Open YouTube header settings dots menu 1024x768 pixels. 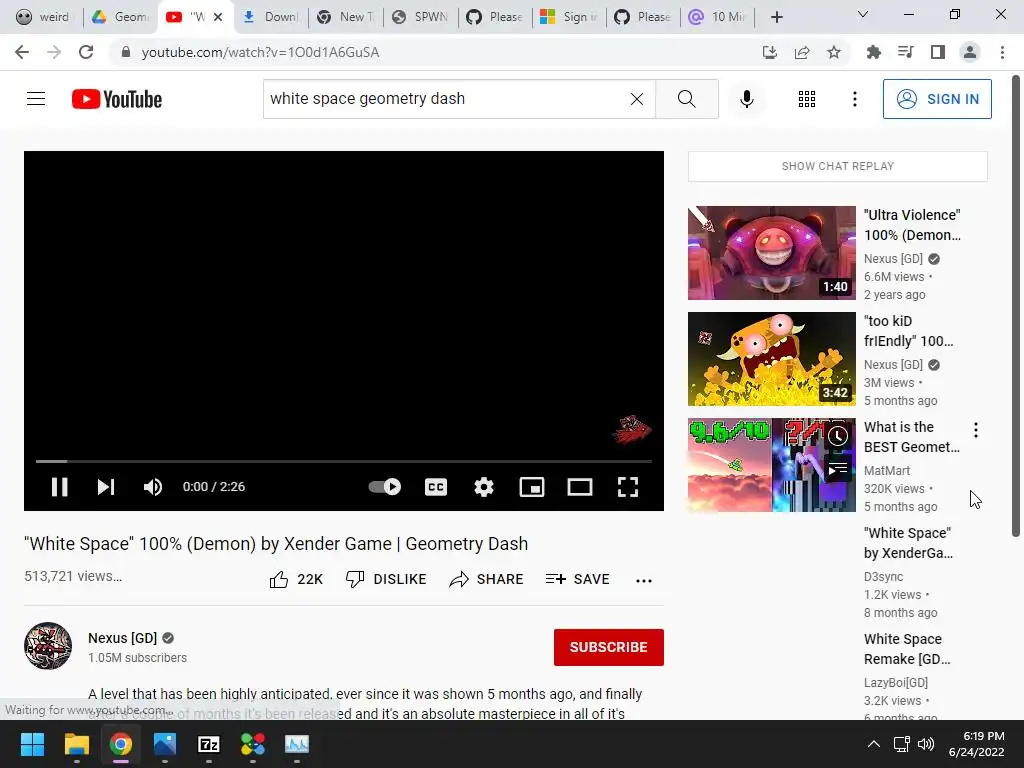(x=854, y=99)
